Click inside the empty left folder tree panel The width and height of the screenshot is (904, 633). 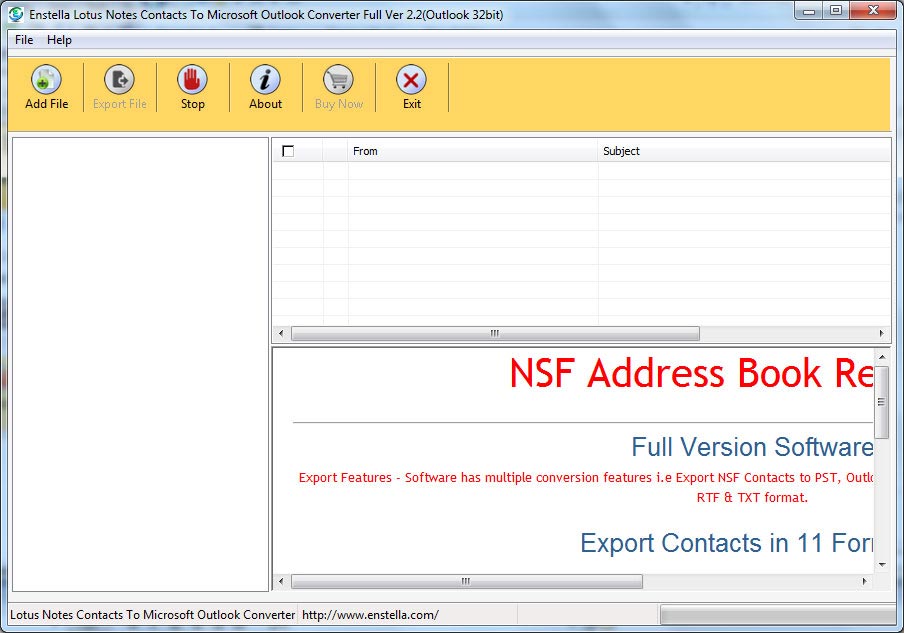pyautogui.click(x=140, y=360)
